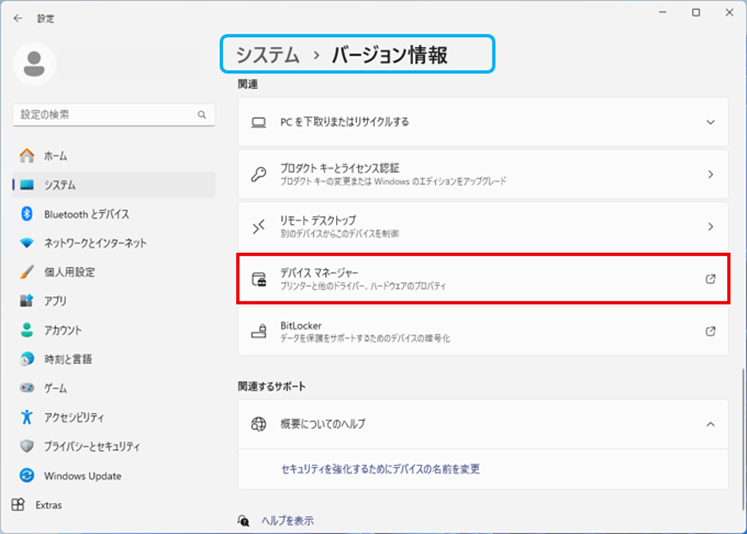Open Bluetooth とデバイス settings
This screenshot has width=747, height=534.
114,214
